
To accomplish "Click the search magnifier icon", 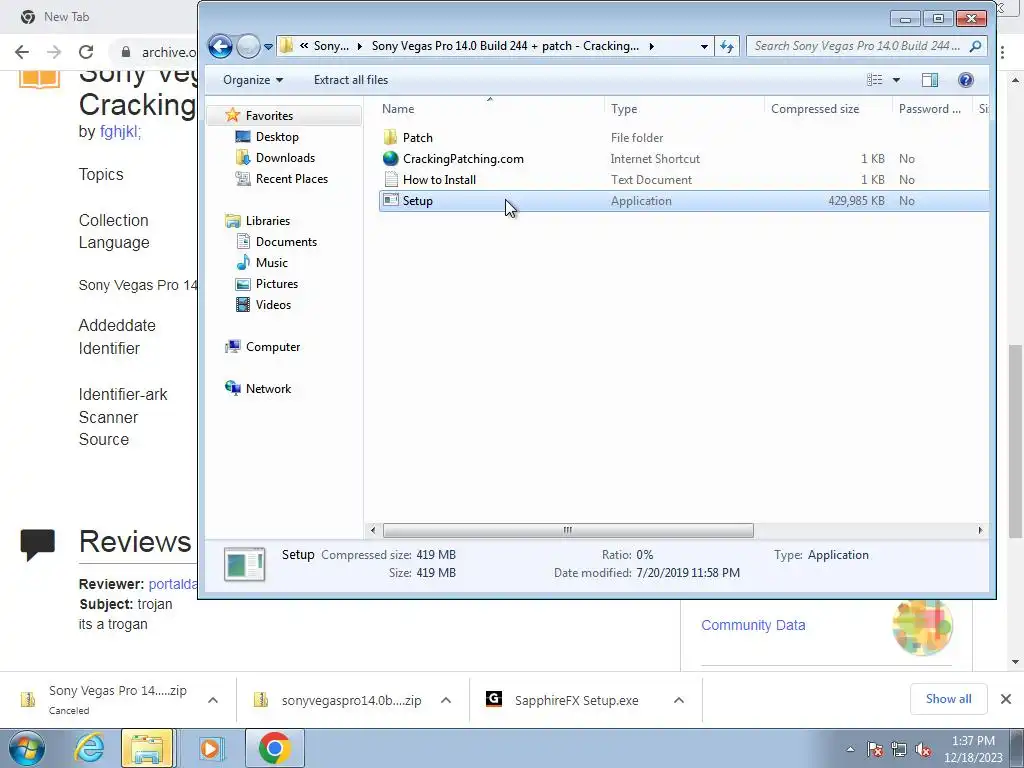I will tap(976, 46).
